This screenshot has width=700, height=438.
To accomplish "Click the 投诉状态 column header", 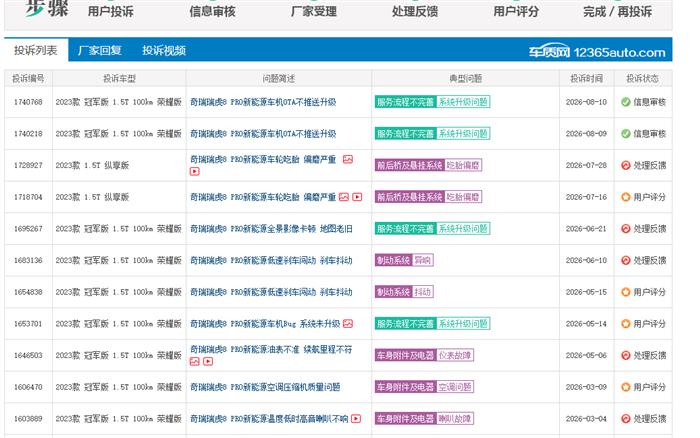I will pos(642,79).
